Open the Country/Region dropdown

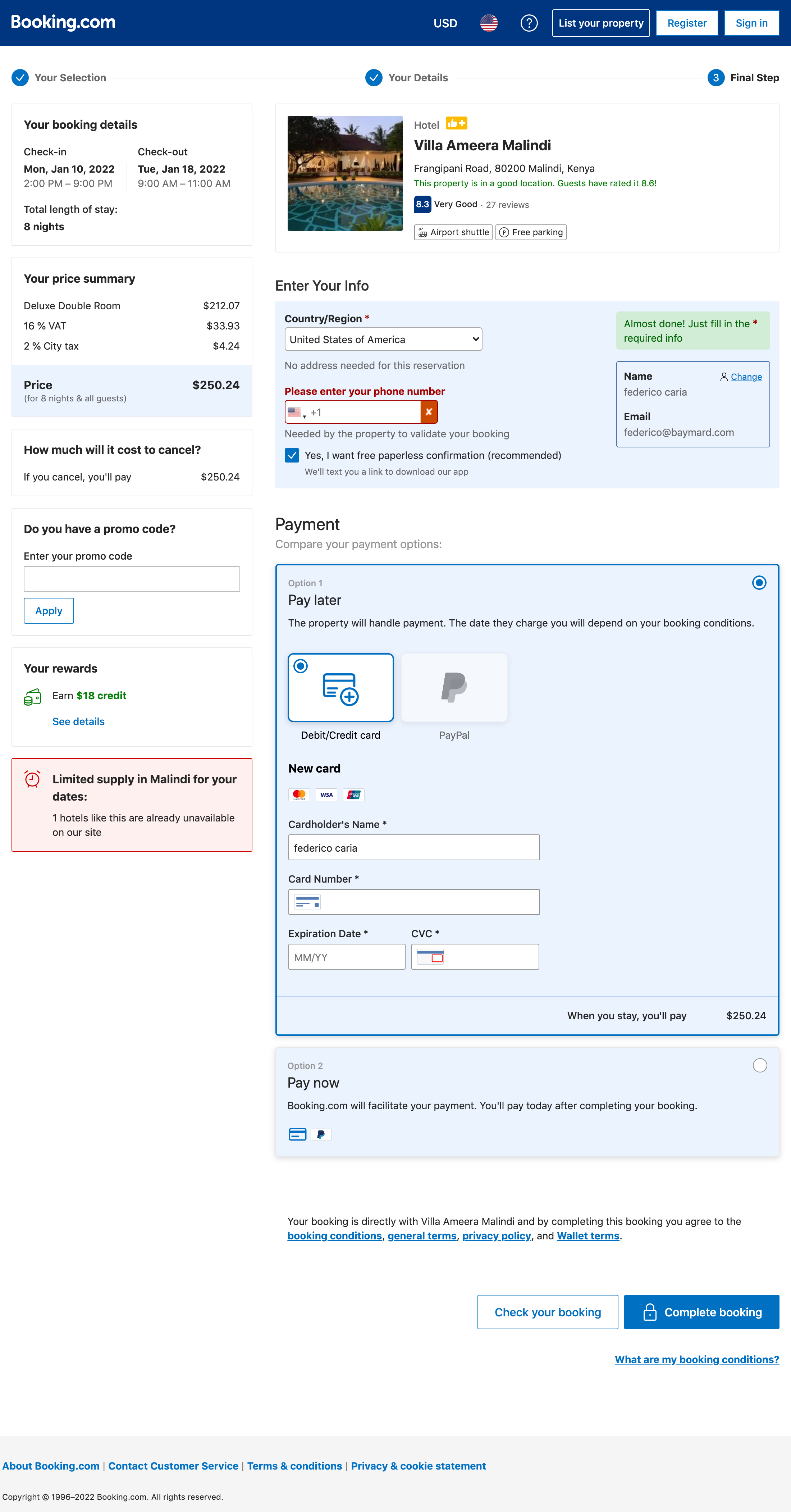point(383,339)
